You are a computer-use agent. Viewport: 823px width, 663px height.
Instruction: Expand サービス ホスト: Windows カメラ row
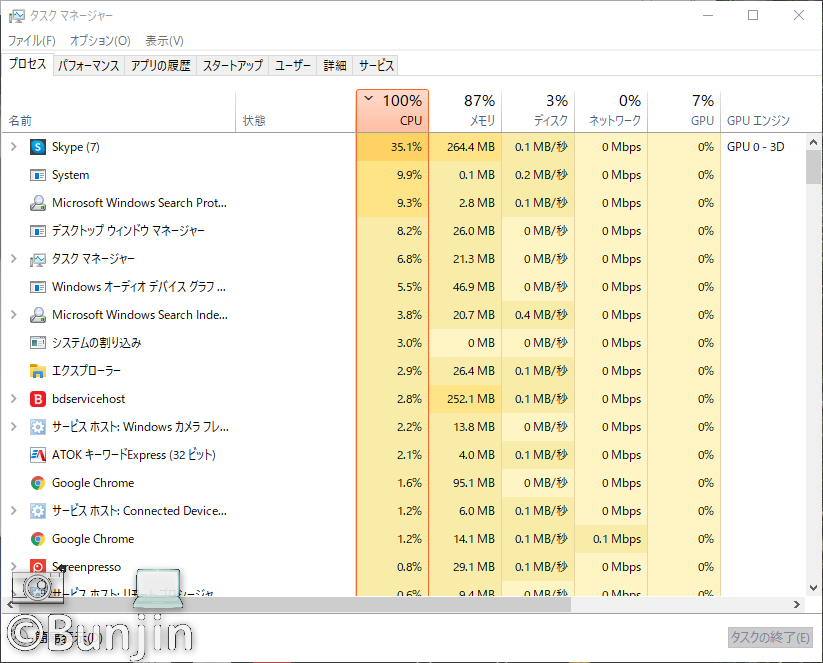[14, 427]
